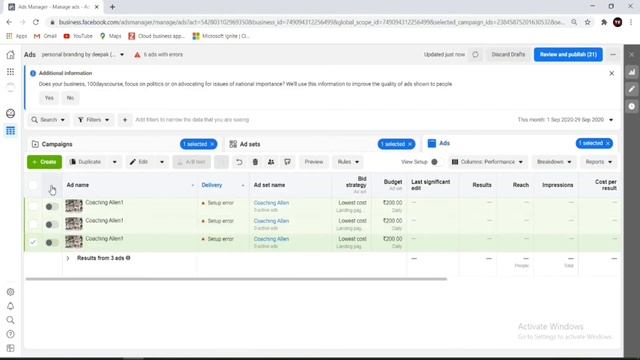Viewport: 640px width, 360px height.
Task: Toggle on the third Coaching Allen1 ad
Action: [x=51, y=242]
